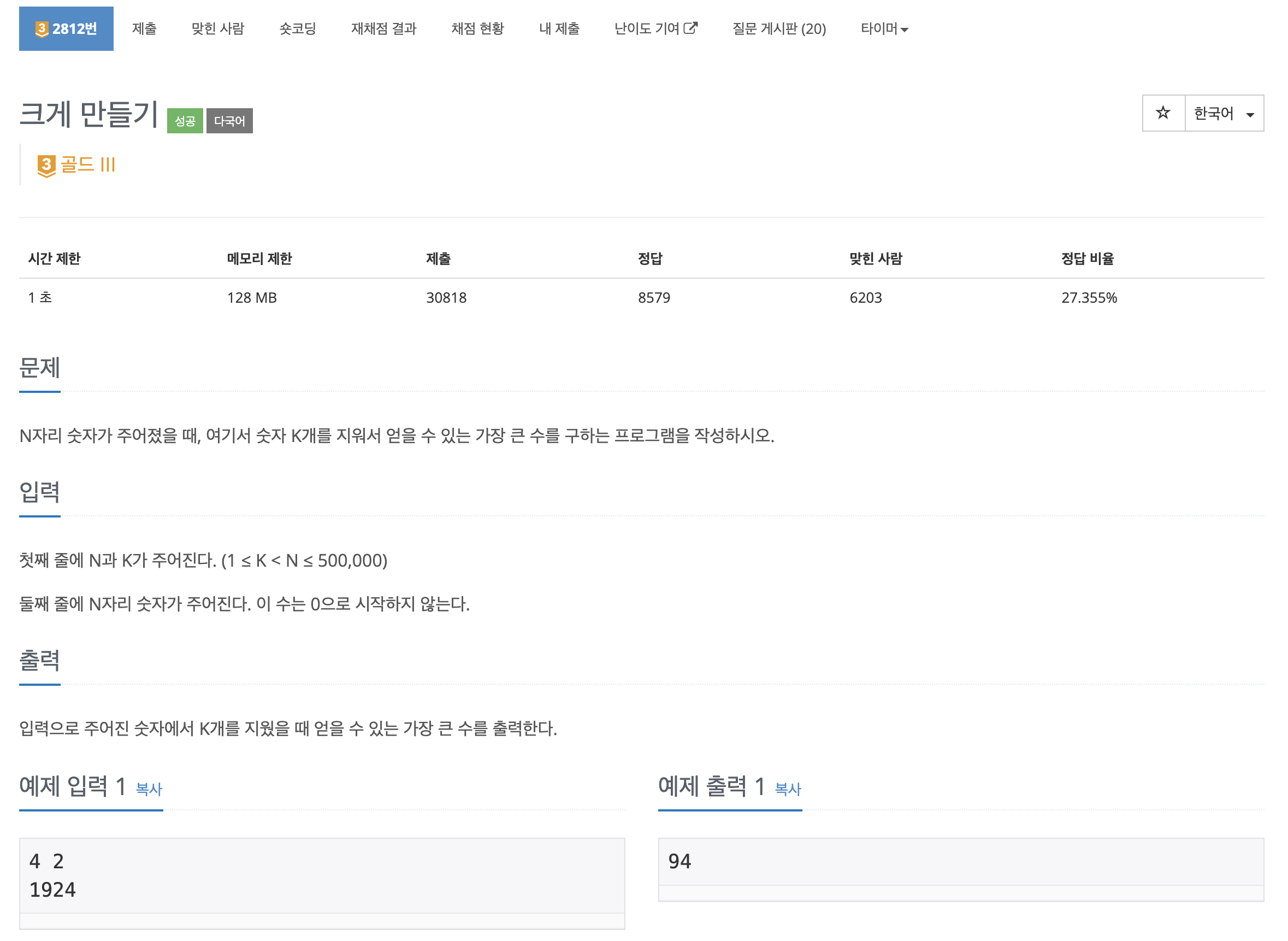The width and height of the screenshot is (1288, 941).
Task: Click the dropdown caret next to 타이머
Action: pos(905,30)
